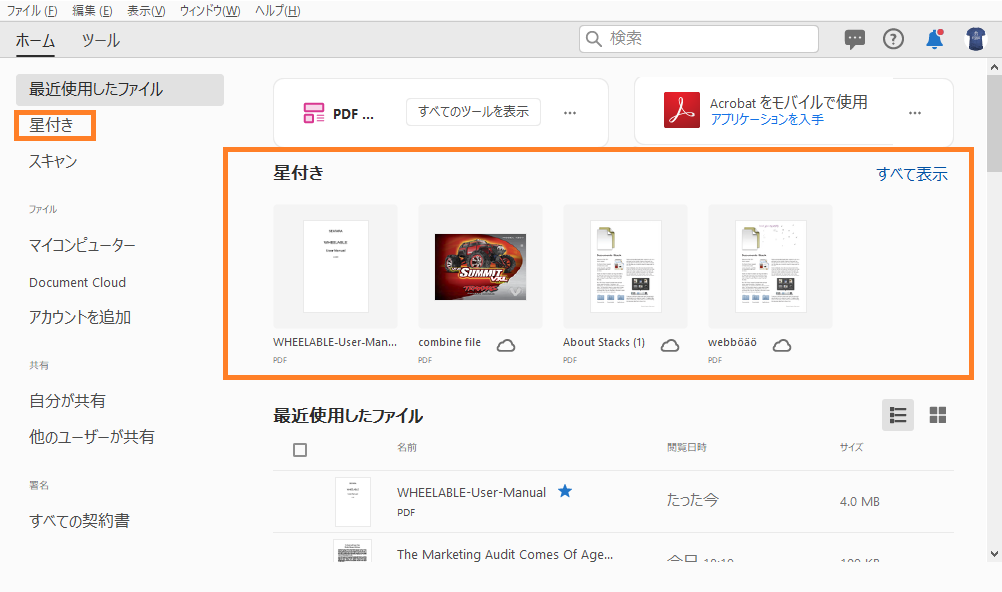
Task: Click the アプリケーションを入手 link
Action: 767,120
